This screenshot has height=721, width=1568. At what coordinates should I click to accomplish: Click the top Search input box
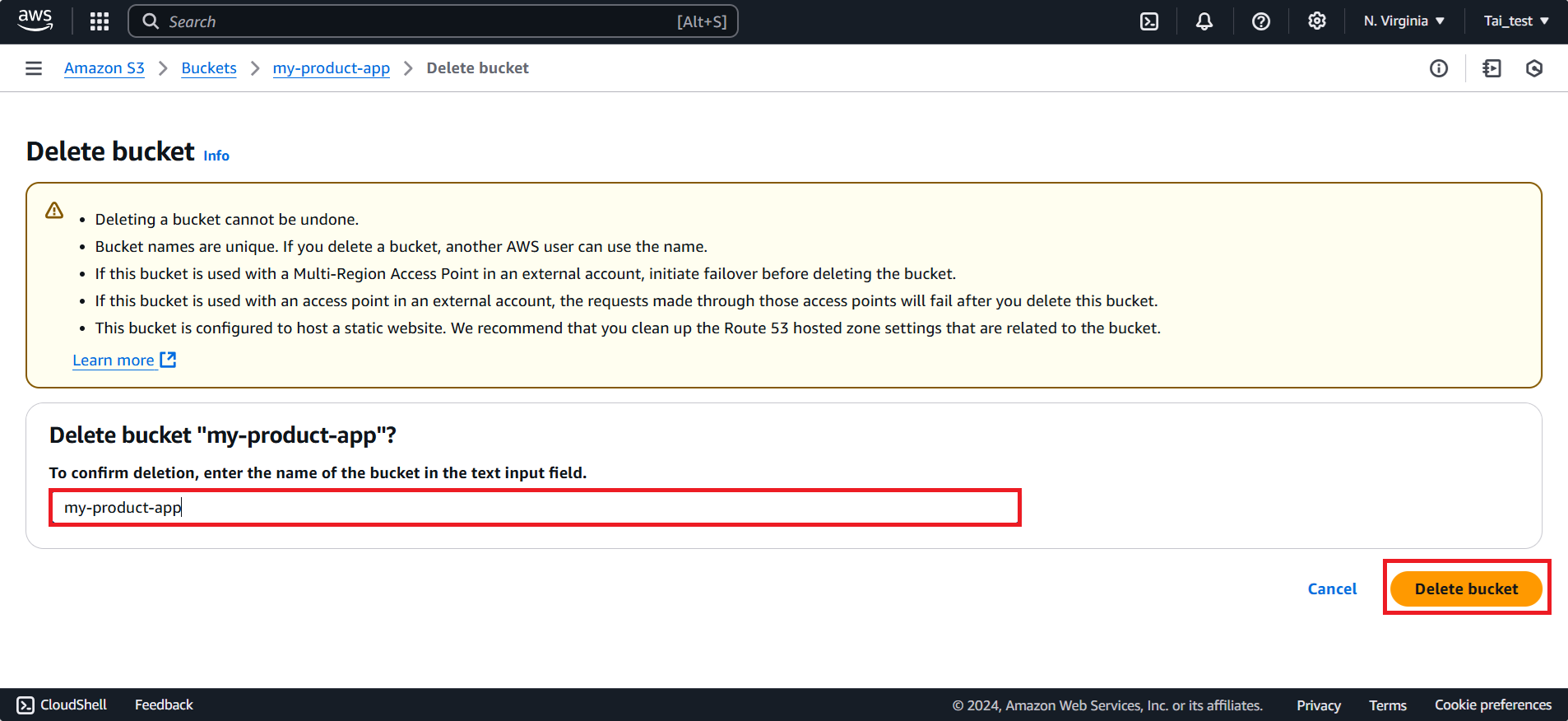[433, 21]
